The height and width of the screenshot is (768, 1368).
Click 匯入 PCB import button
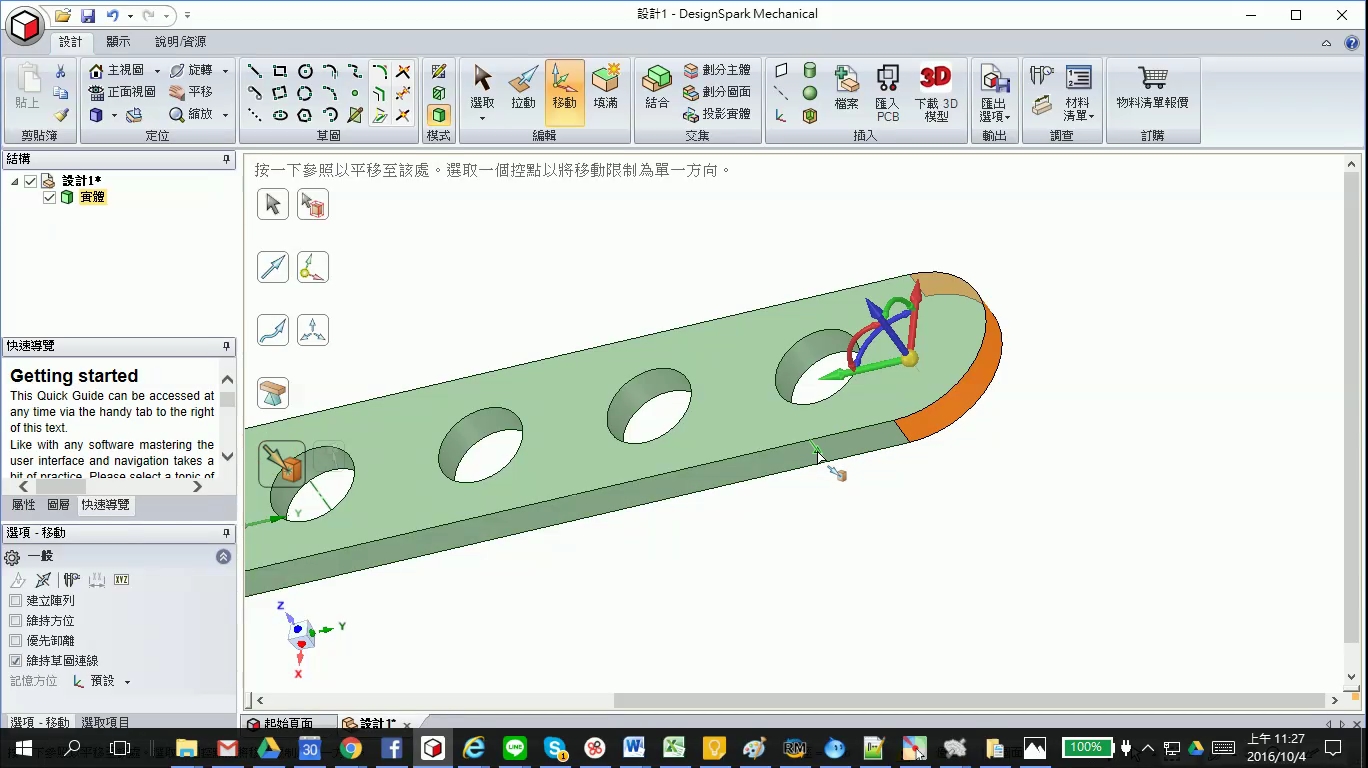(x=887, y=92)
